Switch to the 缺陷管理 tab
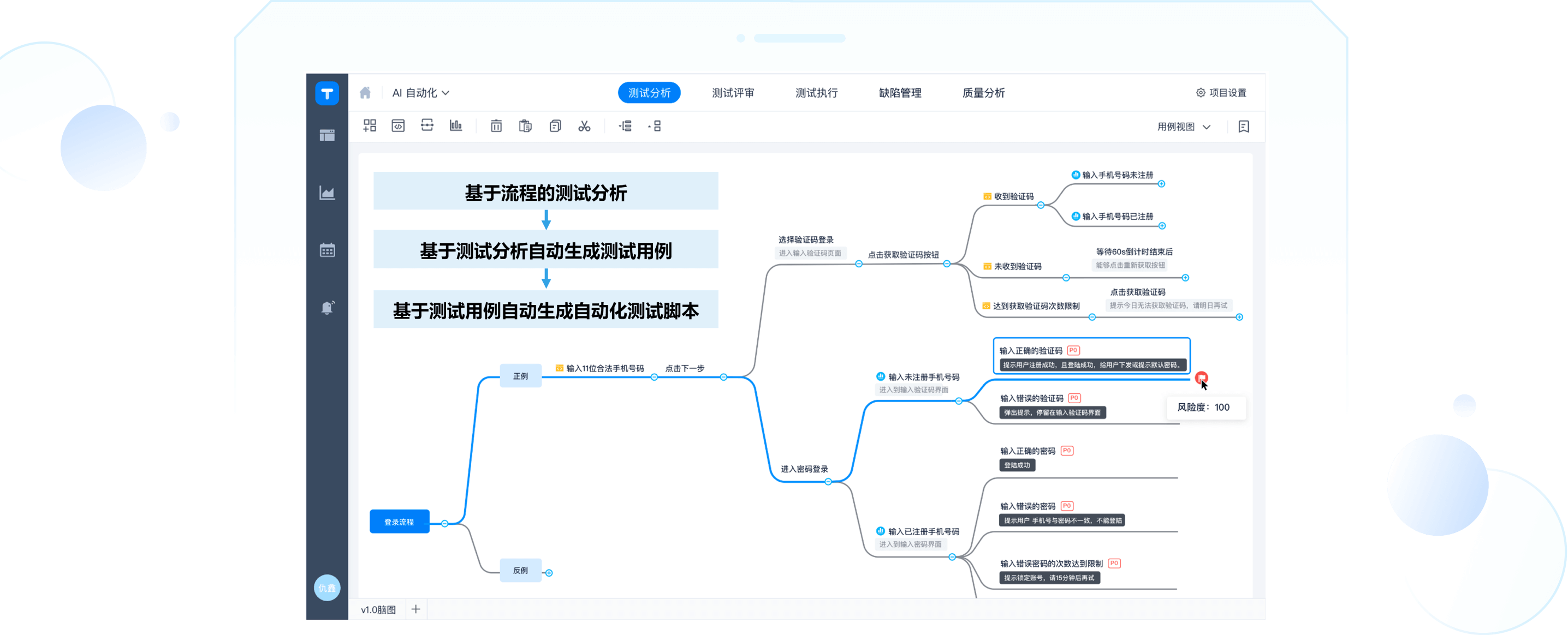The height and width of the screenshot is (635, 1568). pos(900,92)
